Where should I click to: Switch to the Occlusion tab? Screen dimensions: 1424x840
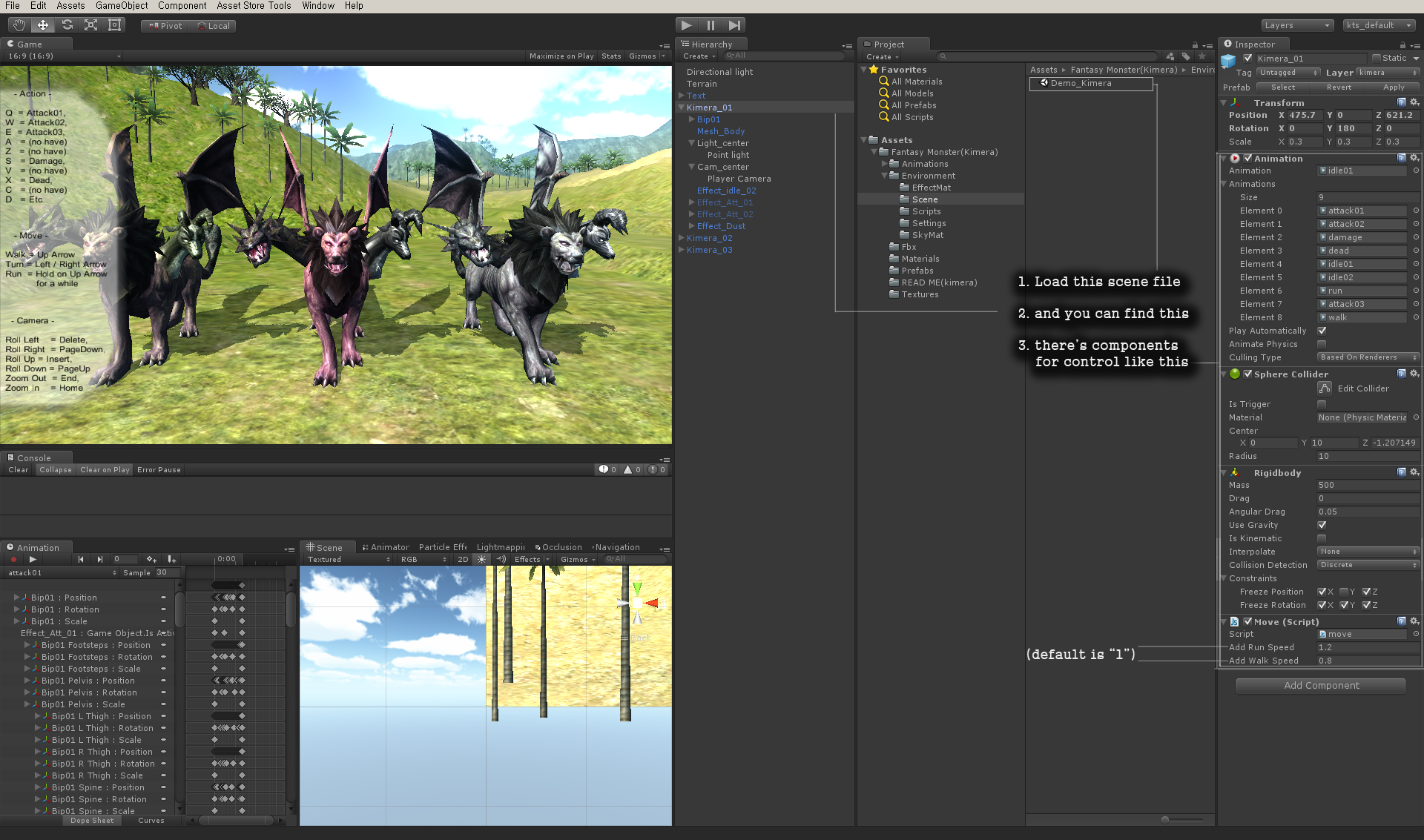tap(558, 547)
